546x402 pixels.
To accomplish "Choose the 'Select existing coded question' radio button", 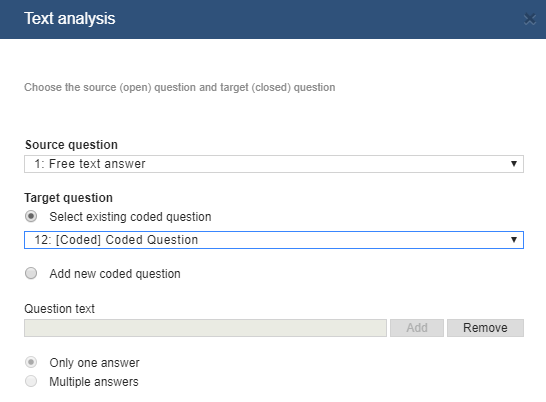I will tap(31, 216).
